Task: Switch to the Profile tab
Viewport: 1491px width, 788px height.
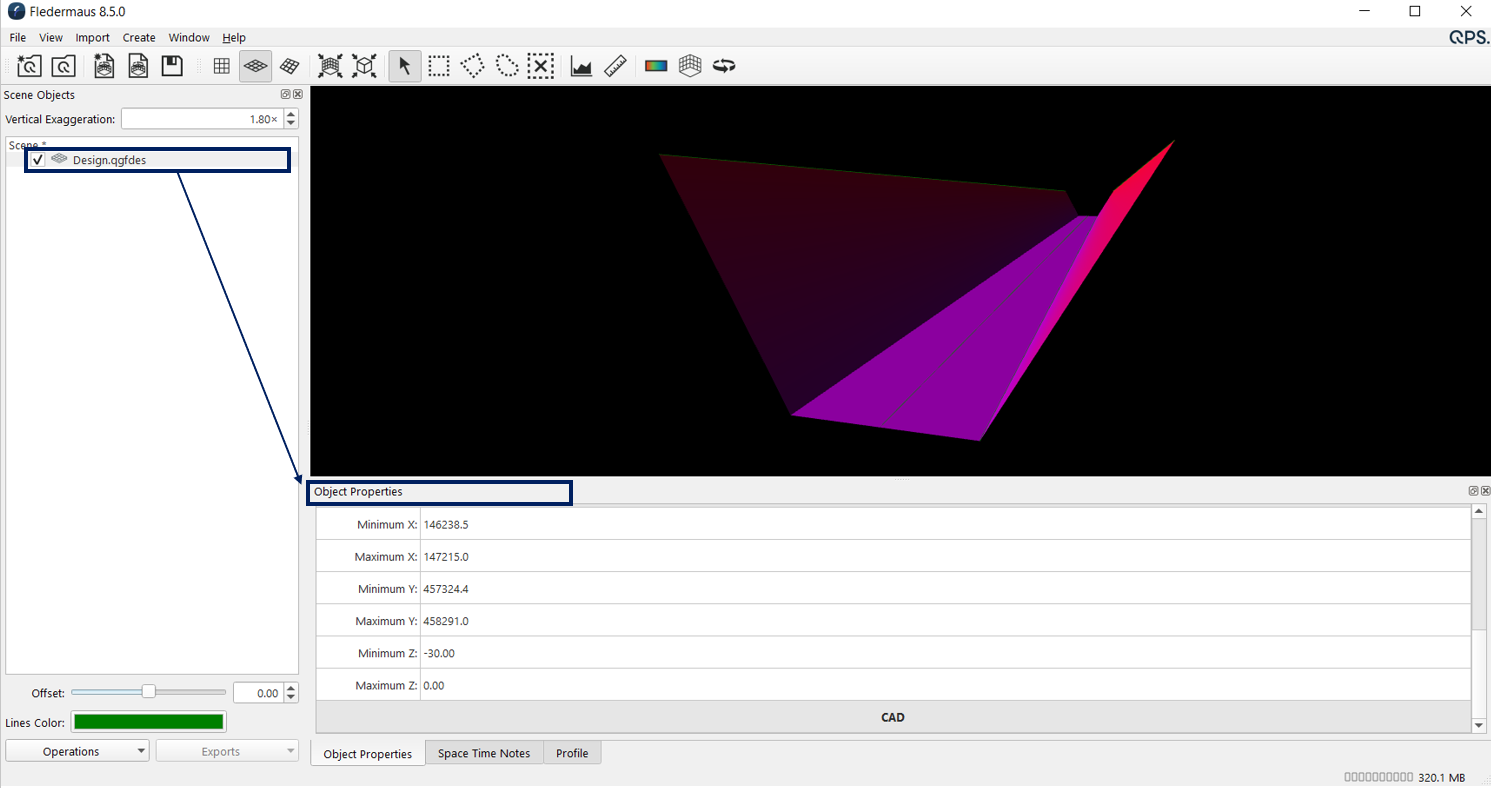Action: pos(572,753)
